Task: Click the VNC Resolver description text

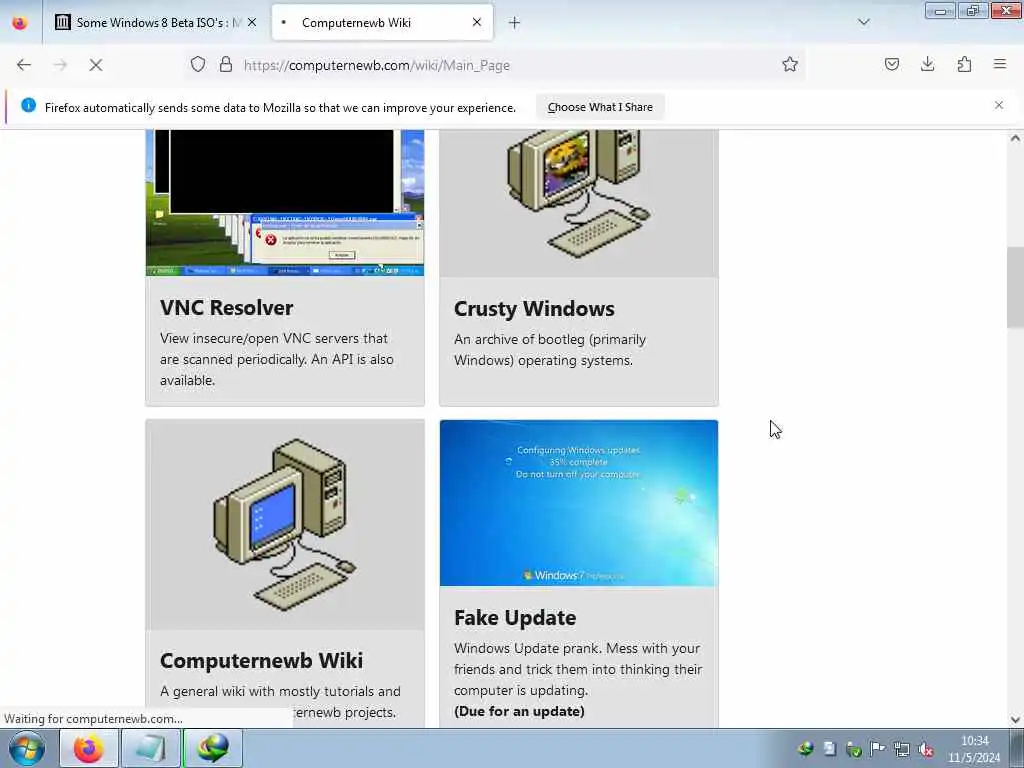Action: (277, 359)
